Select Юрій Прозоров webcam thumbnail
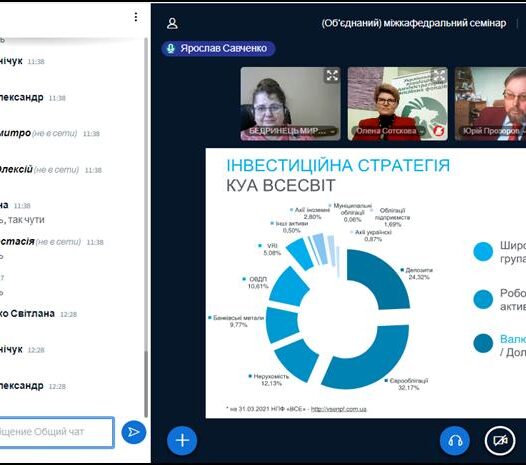The image size is (526, 465). tap(490, 103)
